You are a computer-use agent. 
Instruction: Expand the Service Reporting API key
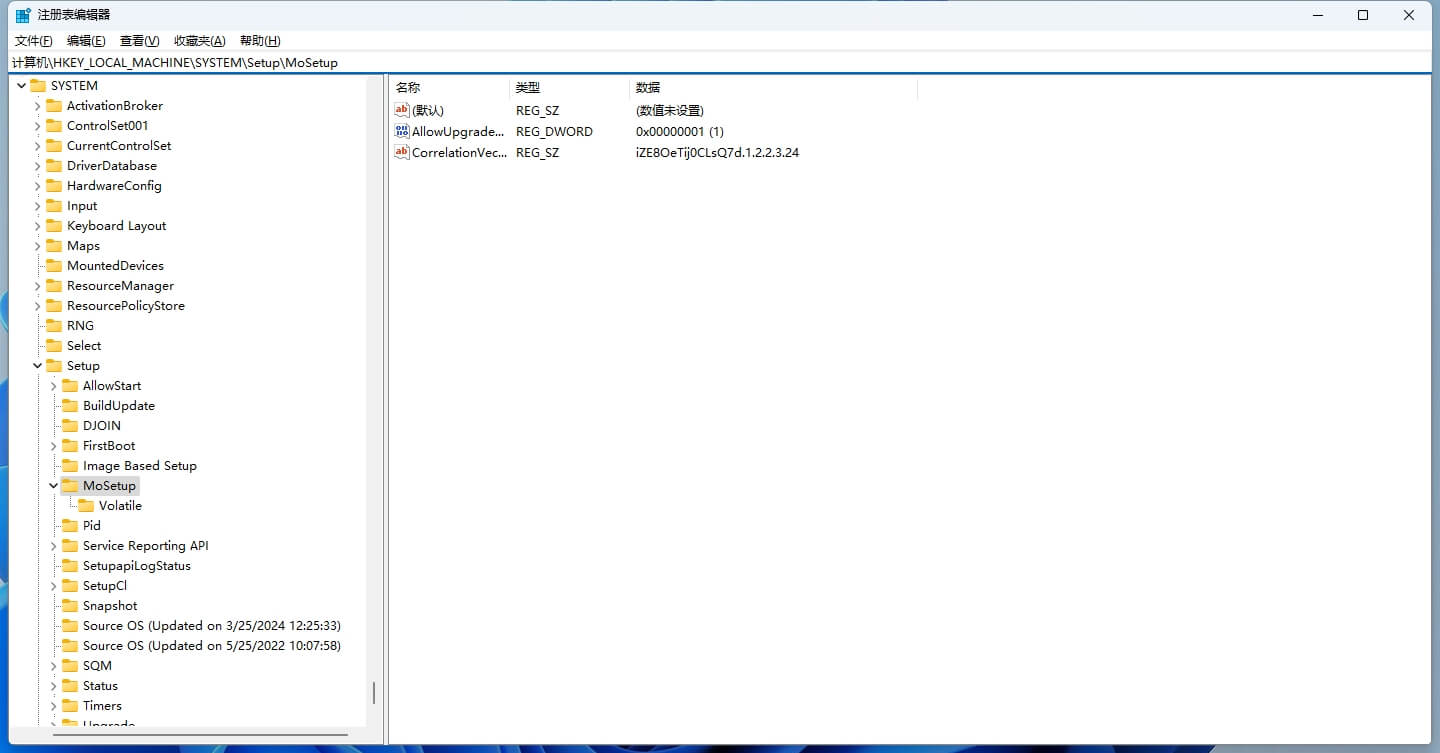[x=54, y=546]
